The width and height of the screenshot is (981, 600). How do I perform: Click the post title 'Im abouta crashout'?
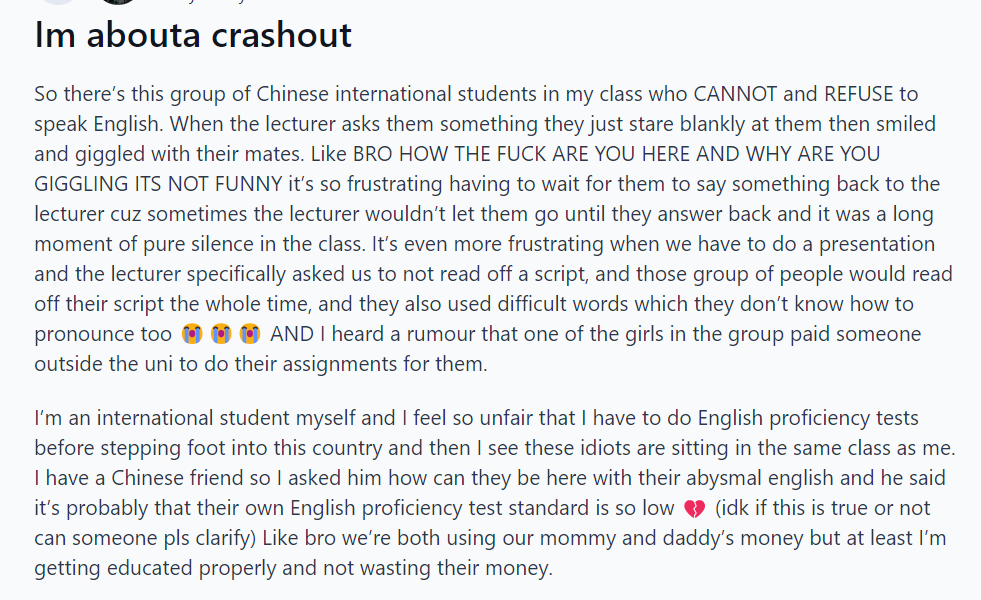pos(193,34)
